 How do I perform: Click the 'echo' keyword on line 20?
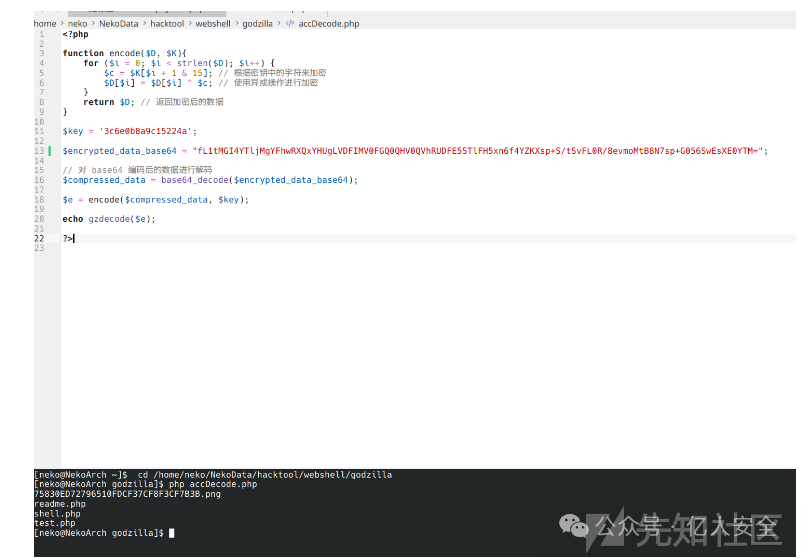coord(73,219)
